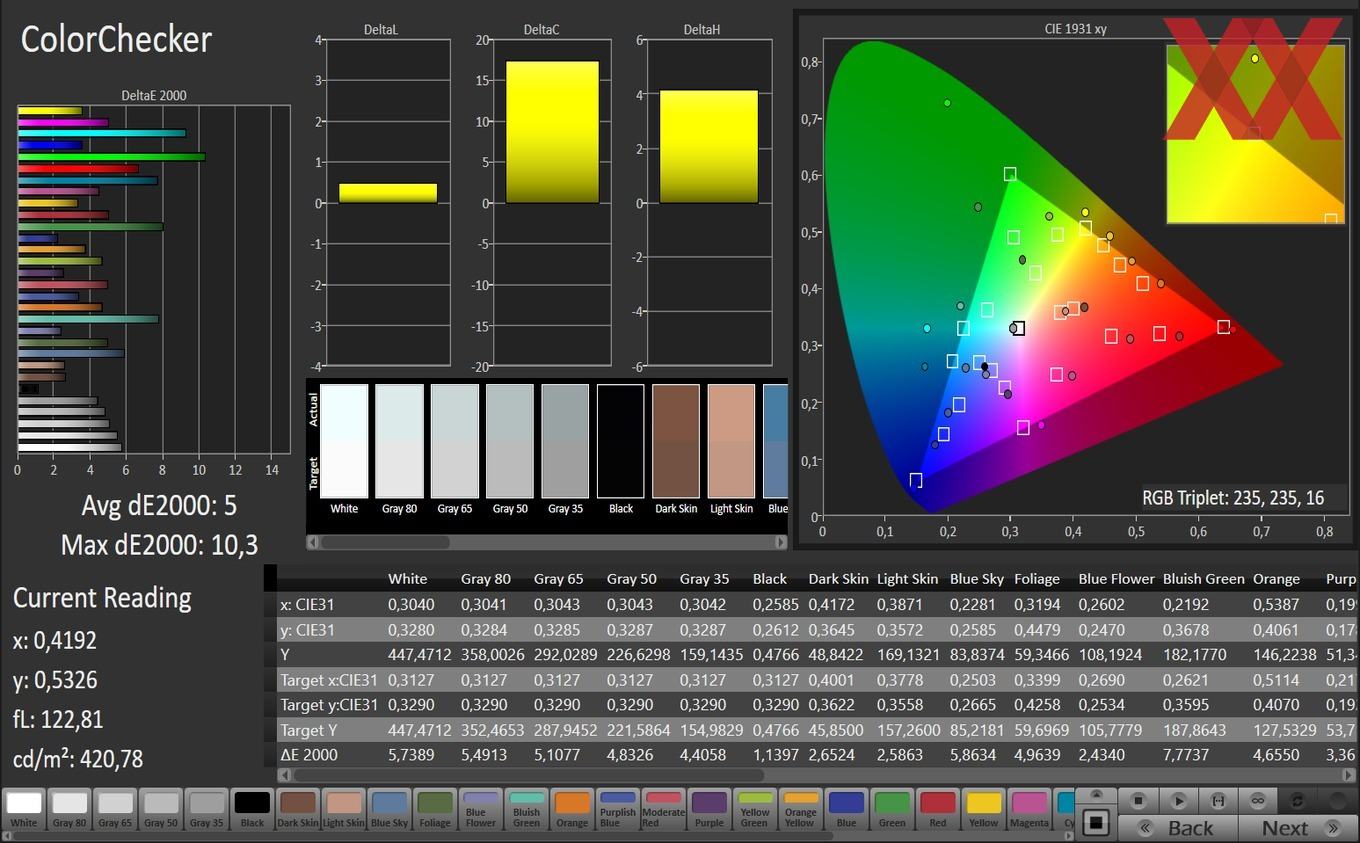The width and height of the screenshot is (1360, 843).
Task: Click the Max dE2000: 10,3 text
Action: tap(159, 545)
